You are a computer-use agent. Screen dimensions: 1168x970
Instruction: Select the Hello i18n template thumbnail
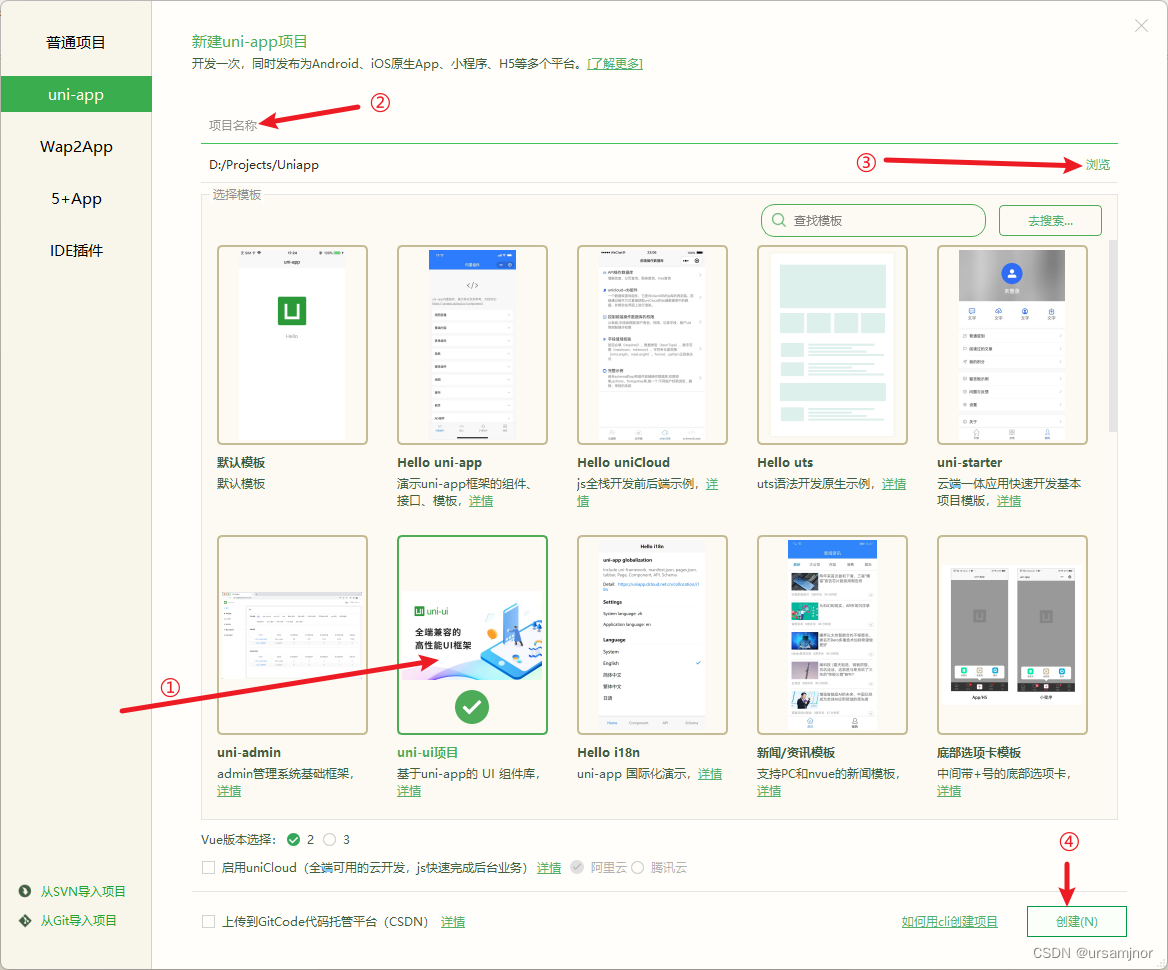click(652, 635)
